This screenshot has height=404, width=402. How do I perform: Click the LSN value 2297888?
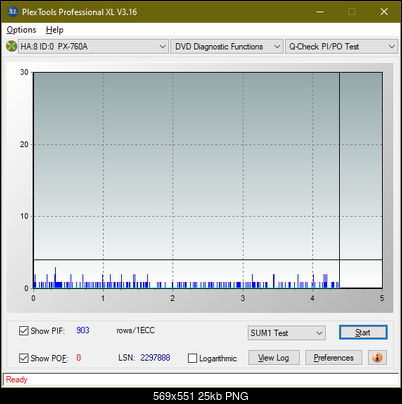click(x=155, y=358)
